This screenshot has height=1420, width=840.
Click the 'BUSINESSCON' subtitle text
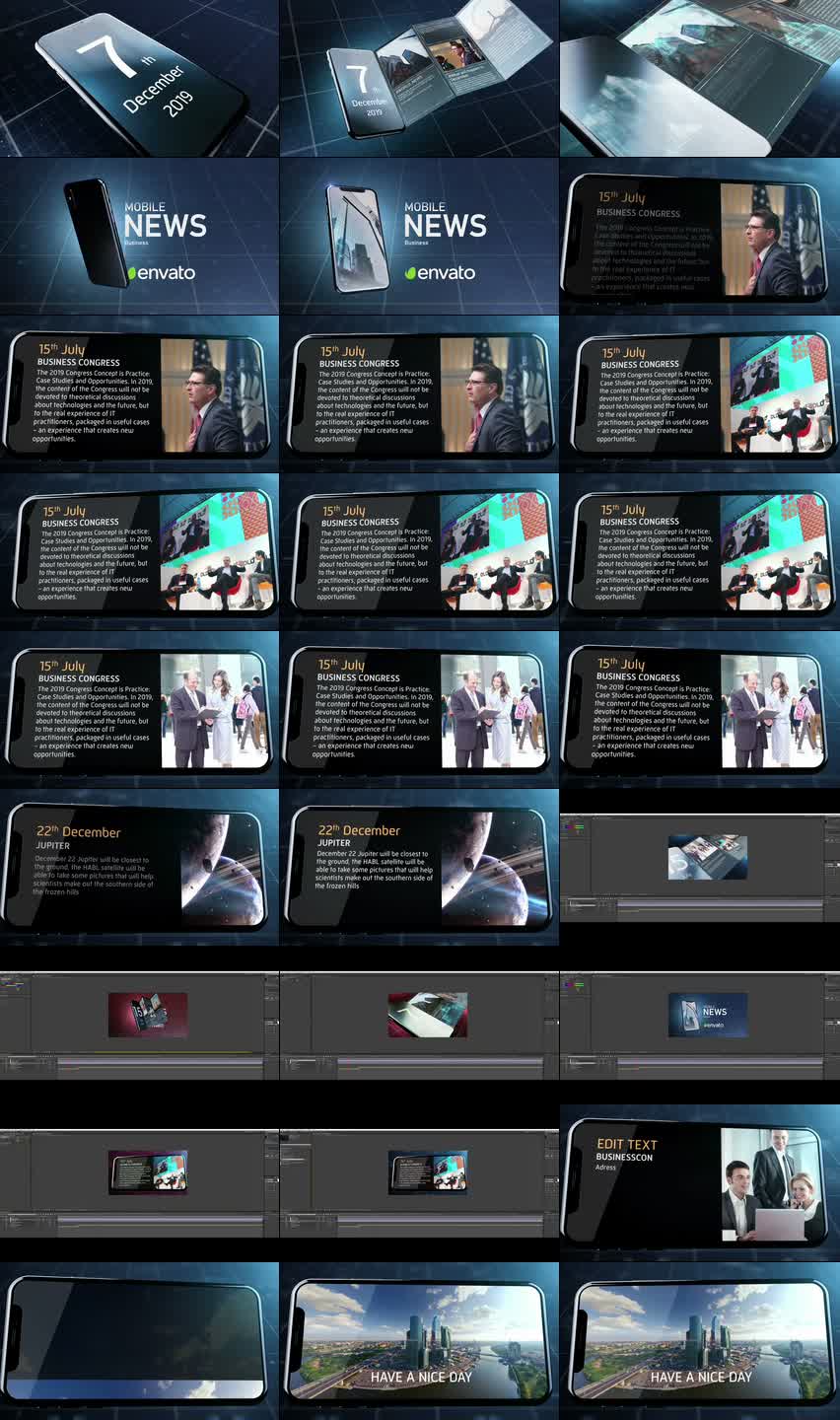click(624, 1158)
